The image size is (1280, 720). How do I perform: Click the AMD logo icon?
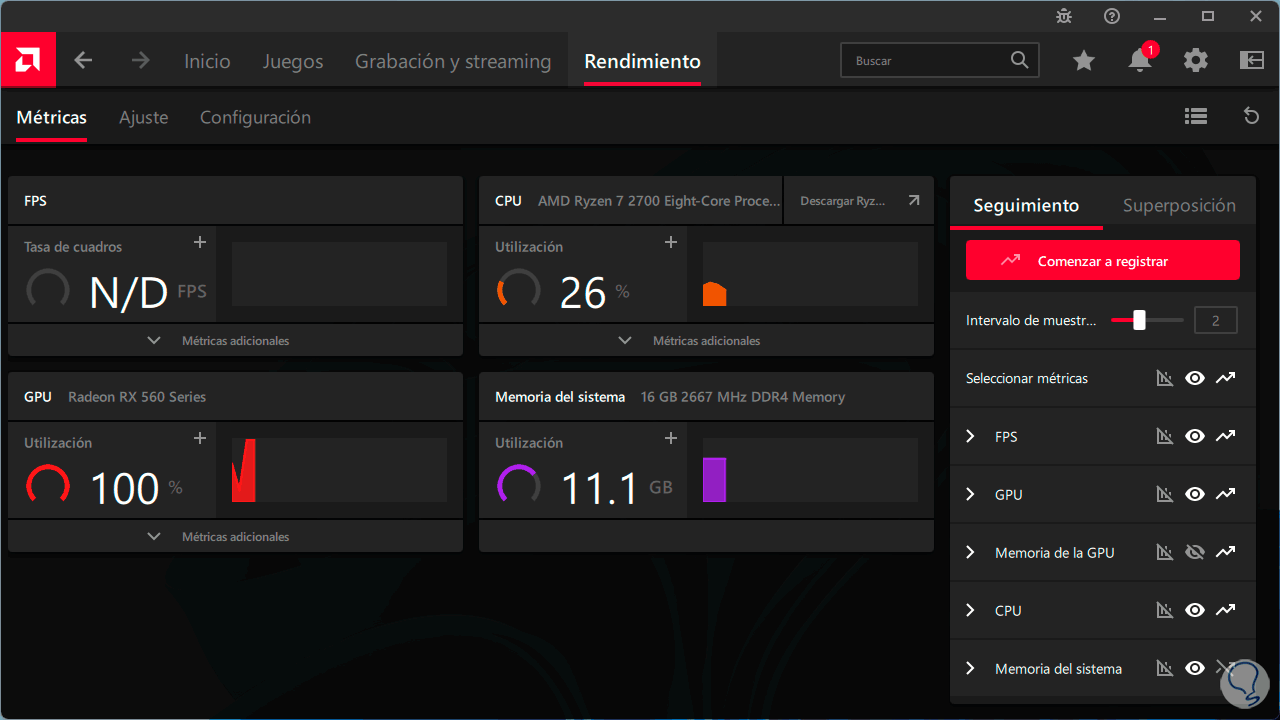pyautogui.click(x=28, y=60)
